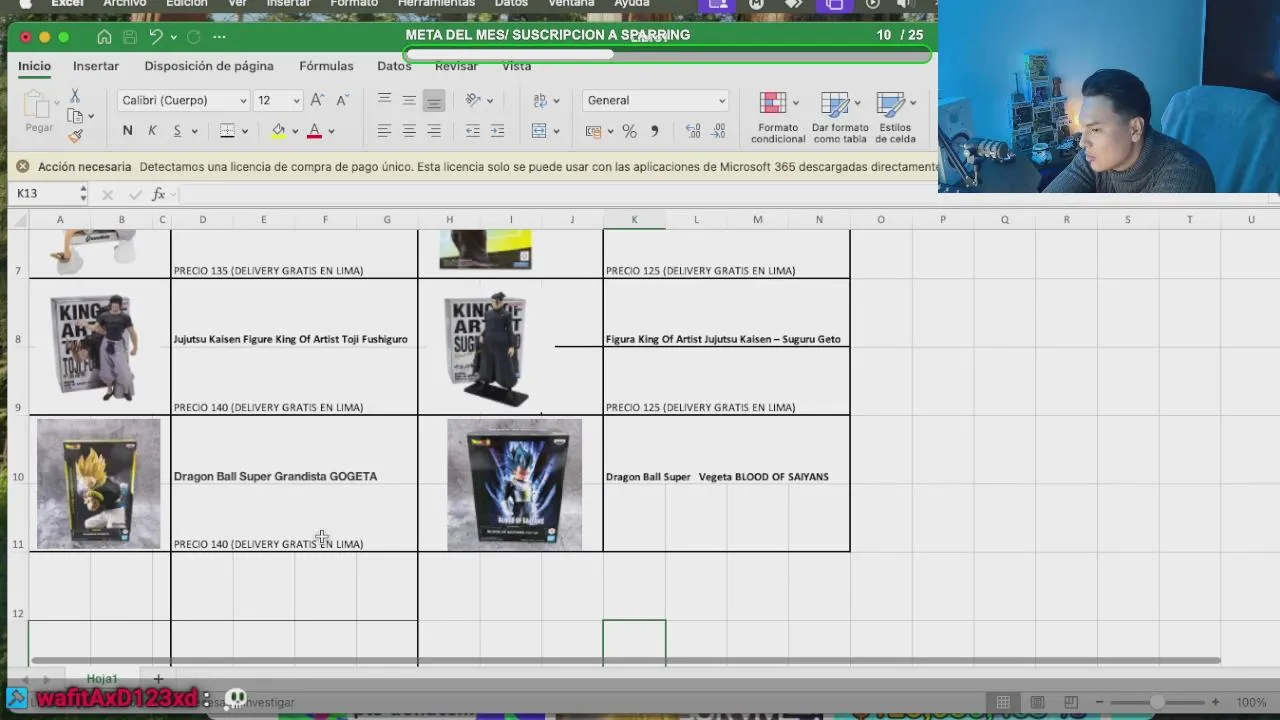Switch to the Datos tab
Viewport: 1280px width, 720px height.
pyautogui.click(x=394, y=66)
